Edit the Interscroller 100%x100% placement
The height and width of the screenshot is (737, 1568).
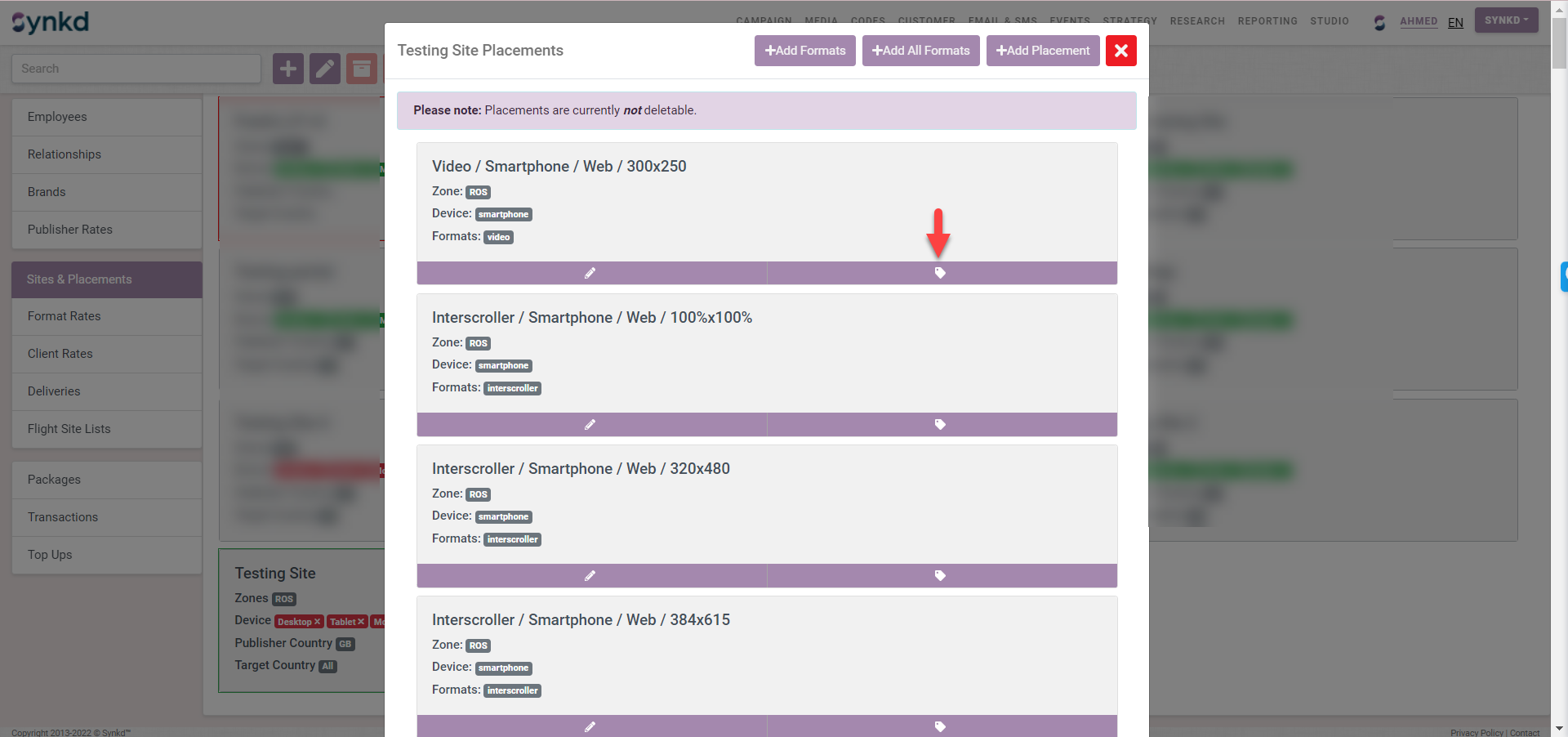pyautogui.click(x=590, y=424)
